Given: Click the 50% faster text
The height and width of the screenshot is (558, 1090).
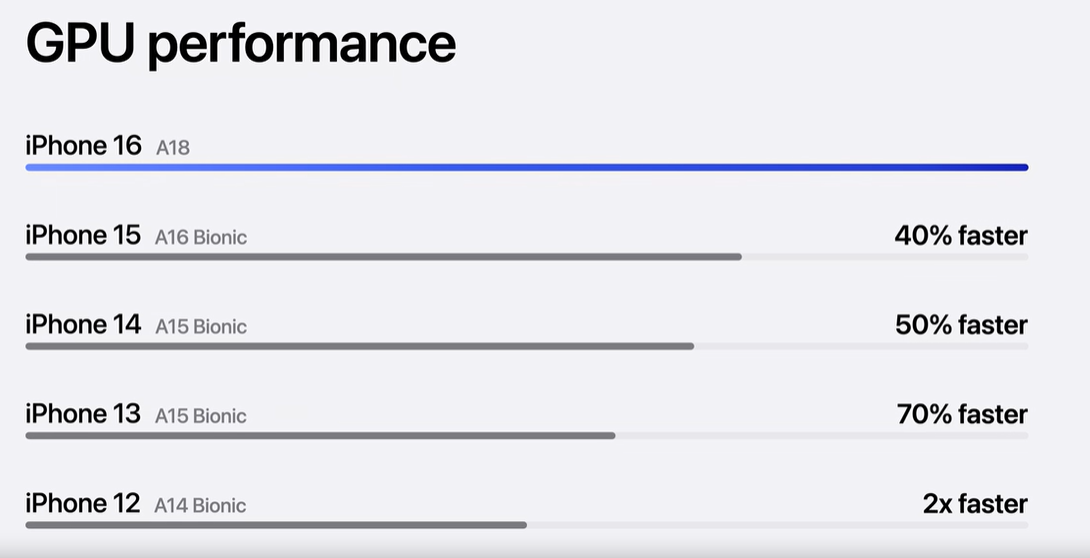Looking at the screenshot, I should (961, 325).
